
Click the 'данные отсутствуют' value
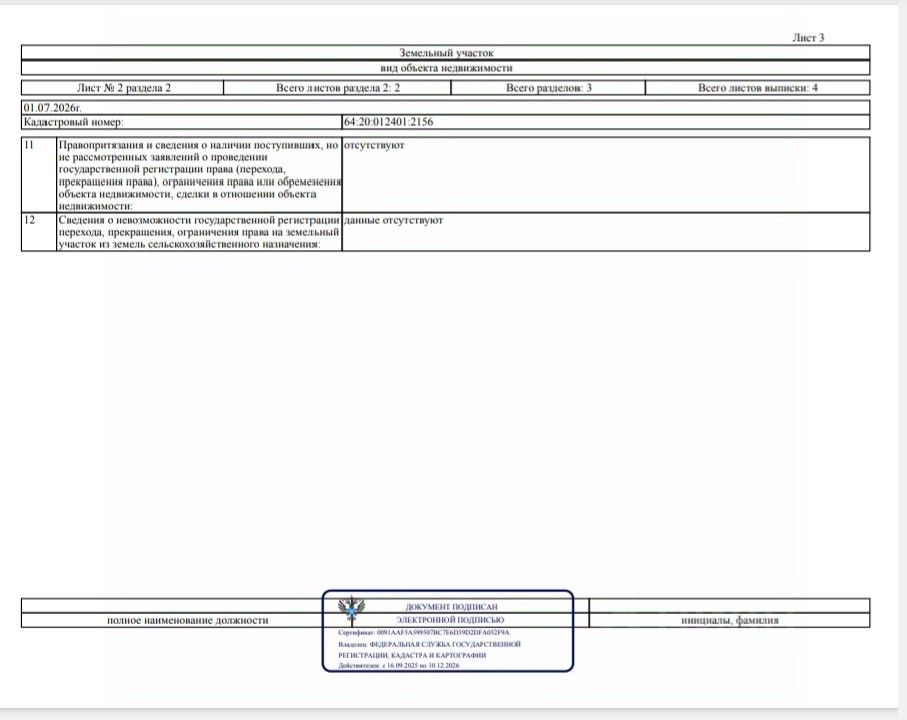[393, 220]
